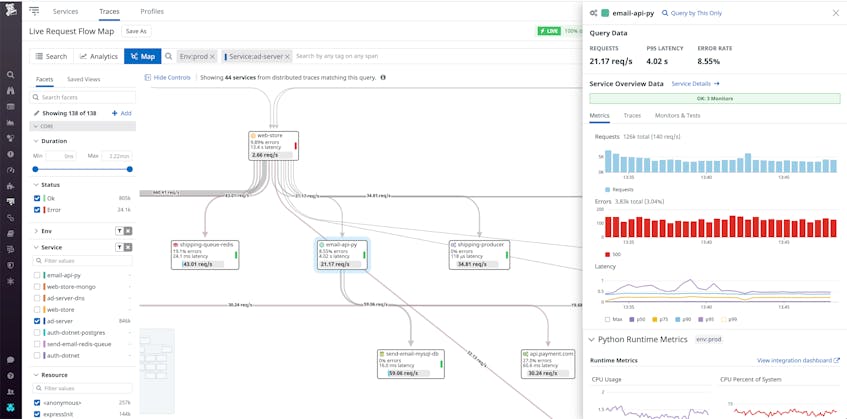847x419 pixels.
Task: Open the user account icon at sidebar bottom
Action: pos(11,407)
